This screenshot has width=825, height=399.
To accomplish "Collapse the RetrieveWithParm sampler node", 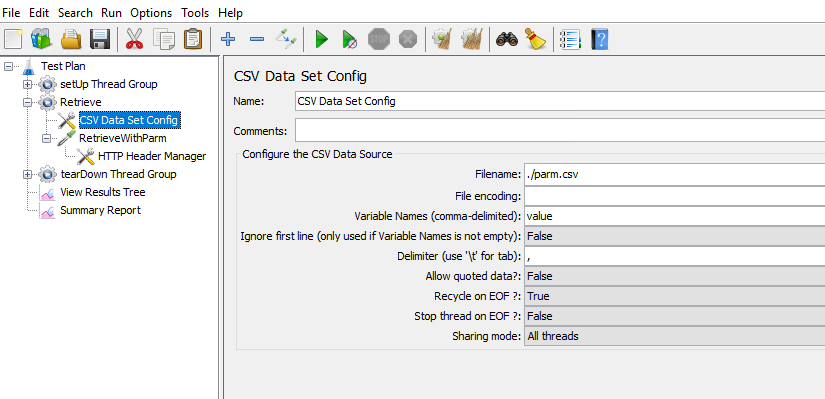I will pos(46,138).
